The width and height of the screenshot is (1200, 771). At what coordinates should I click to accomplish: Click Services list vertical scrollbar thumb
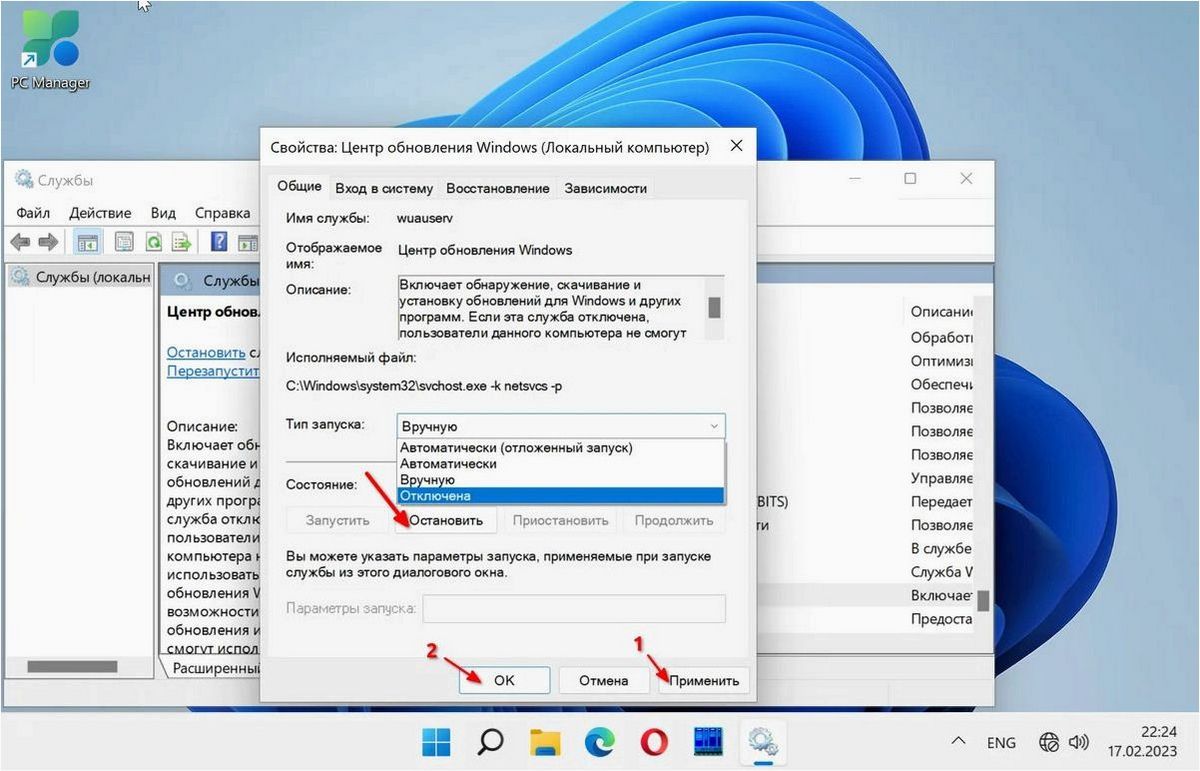coord(983,600)
